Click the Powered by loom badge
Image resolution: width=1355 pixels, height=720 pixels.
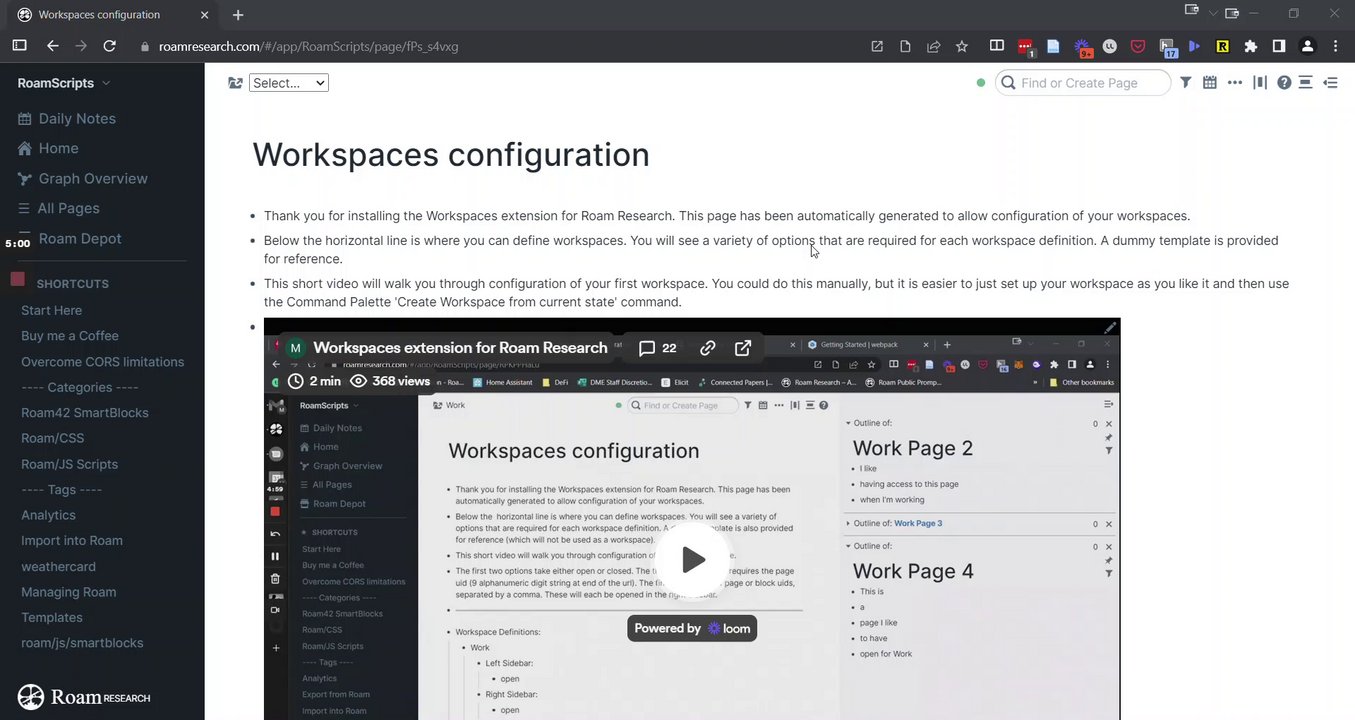[x=692, y=628]
